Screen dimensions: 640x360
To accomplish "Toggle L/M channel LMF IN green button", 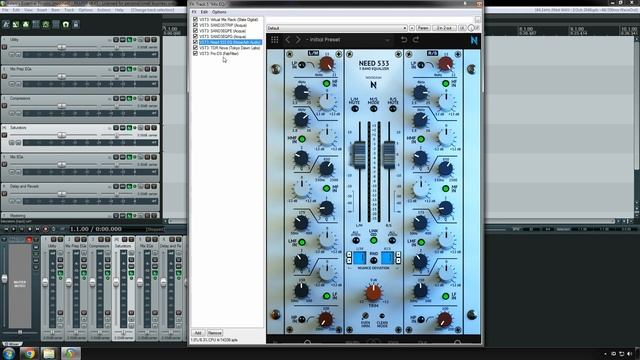I will point(302,242).
